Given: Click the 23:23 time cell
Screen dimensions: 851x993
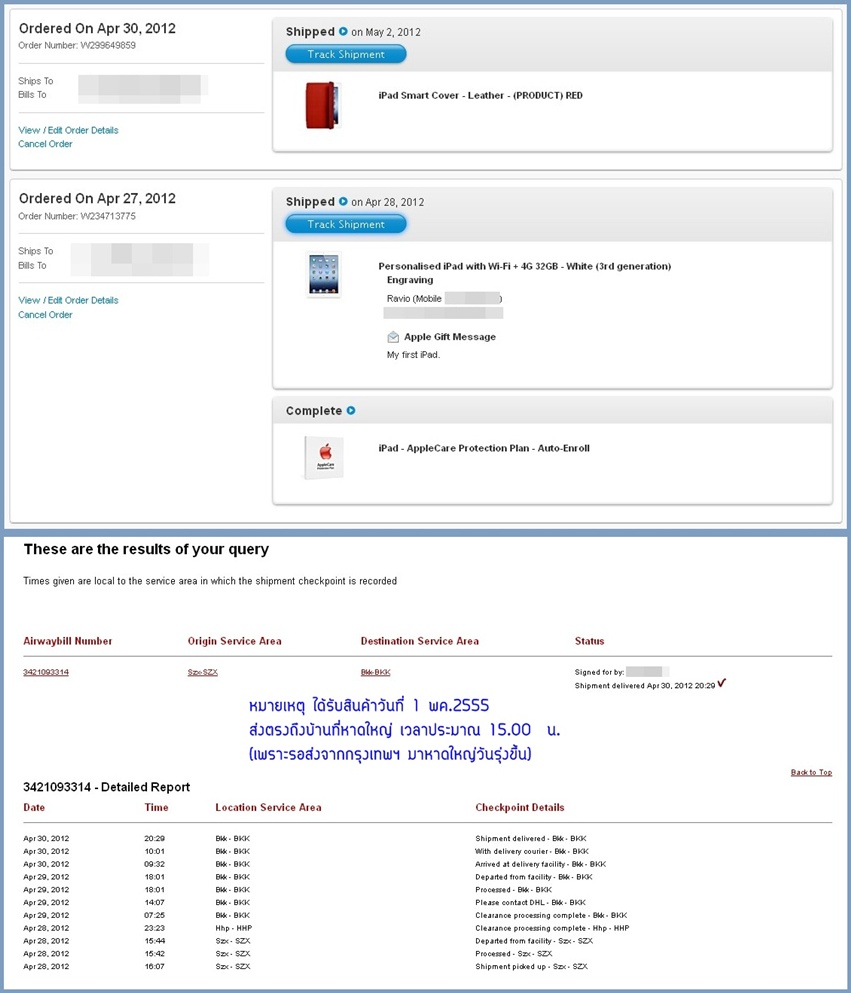Looking at the screenshot, I should click(154, 928).
